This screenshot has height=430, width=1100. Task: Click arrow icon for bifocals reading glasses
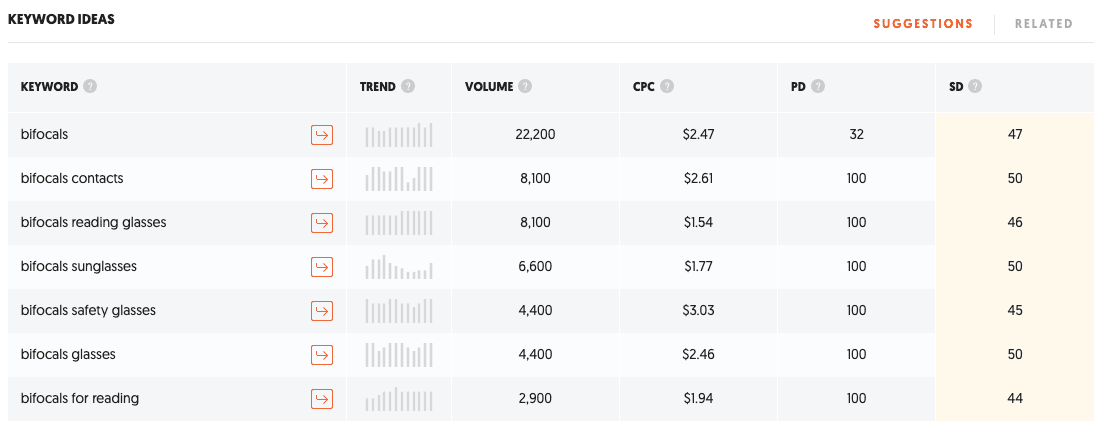coord(322,223)
